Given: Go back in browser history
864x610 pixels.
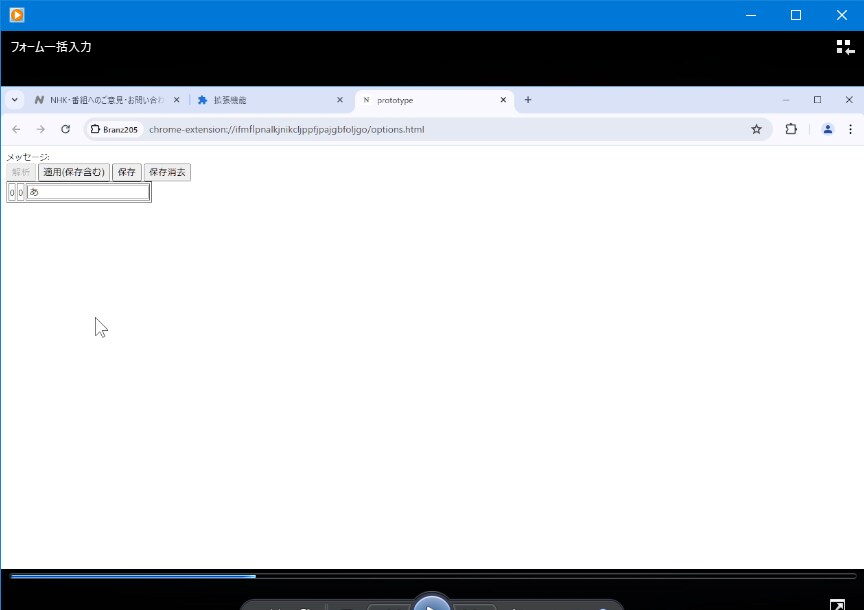Looking at the screenshot, I should pyautogui.click(x=16, y=129).
